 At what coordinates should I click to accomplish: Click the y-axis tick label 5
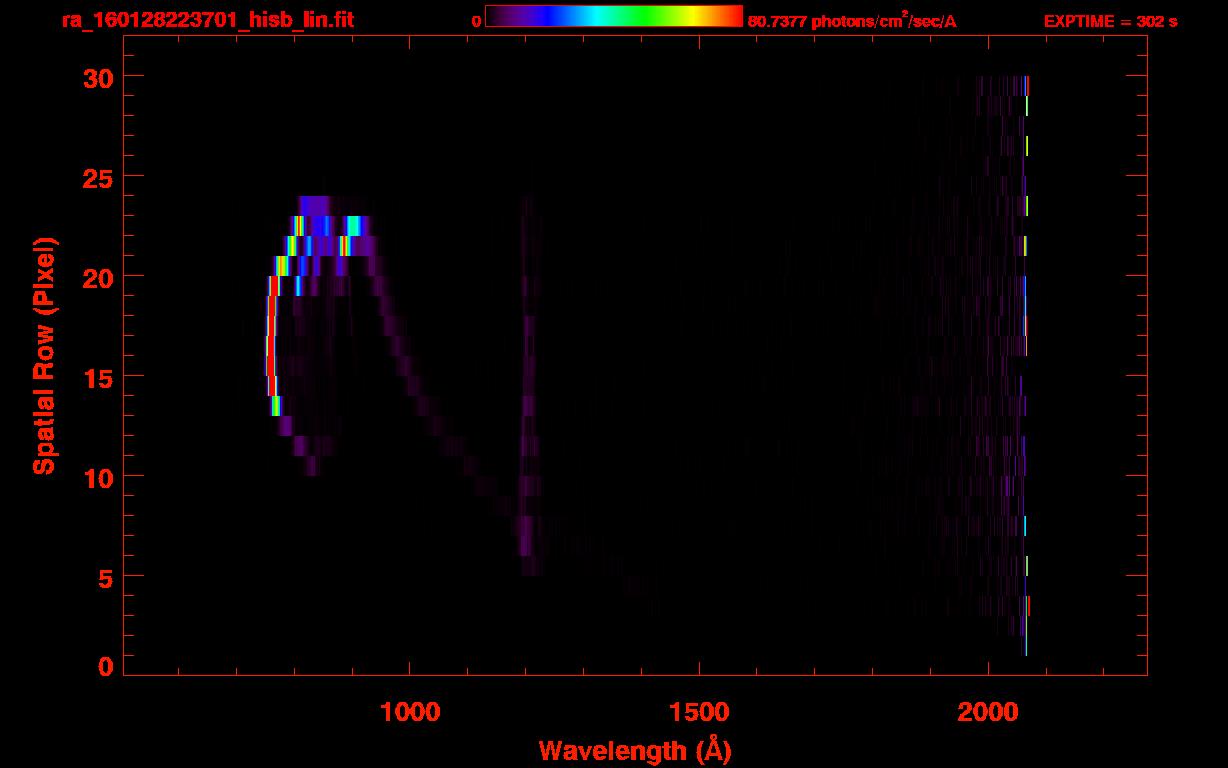(104, 577)
